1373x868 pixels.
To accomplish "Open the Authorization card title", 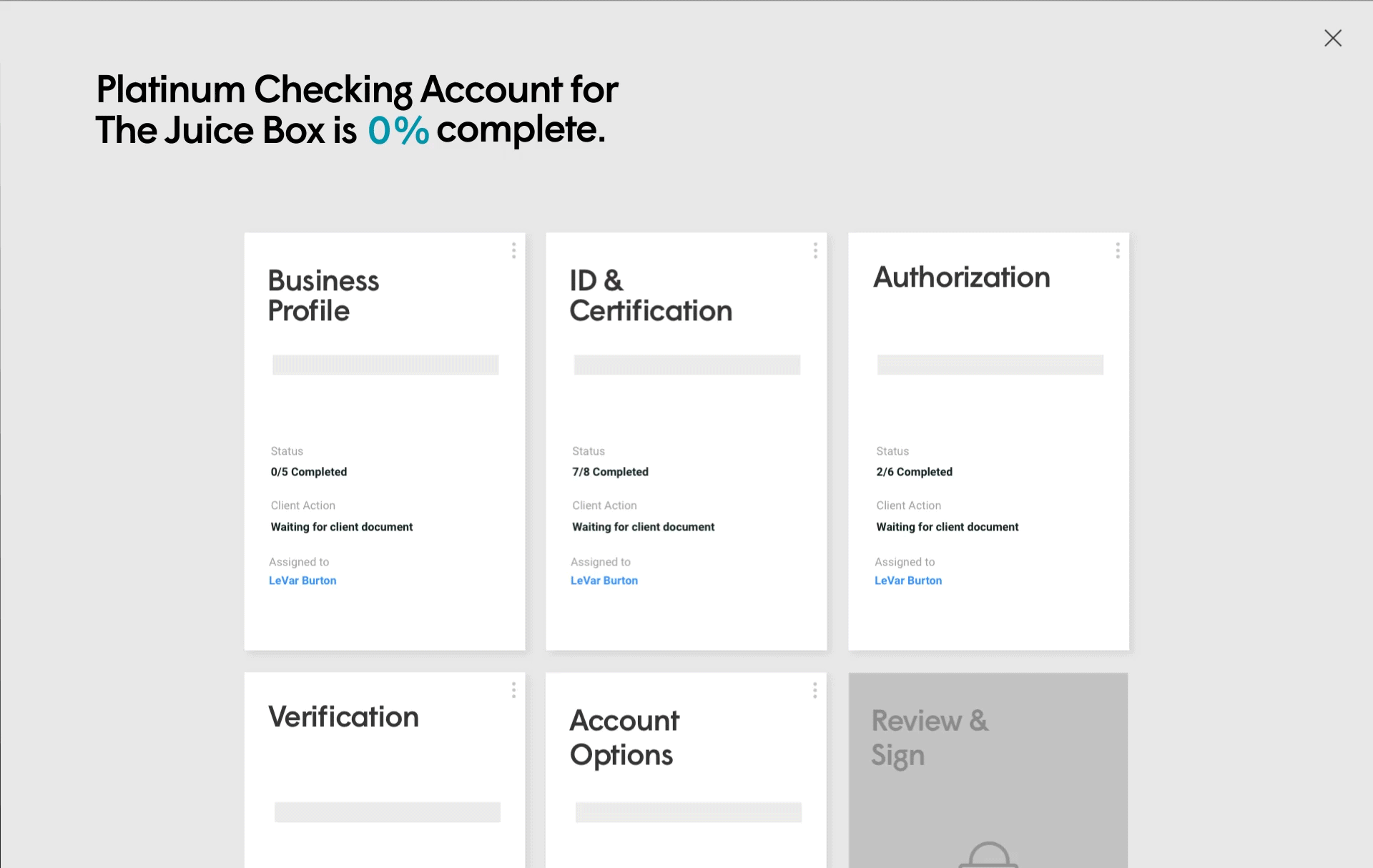I will pos(962,277).
